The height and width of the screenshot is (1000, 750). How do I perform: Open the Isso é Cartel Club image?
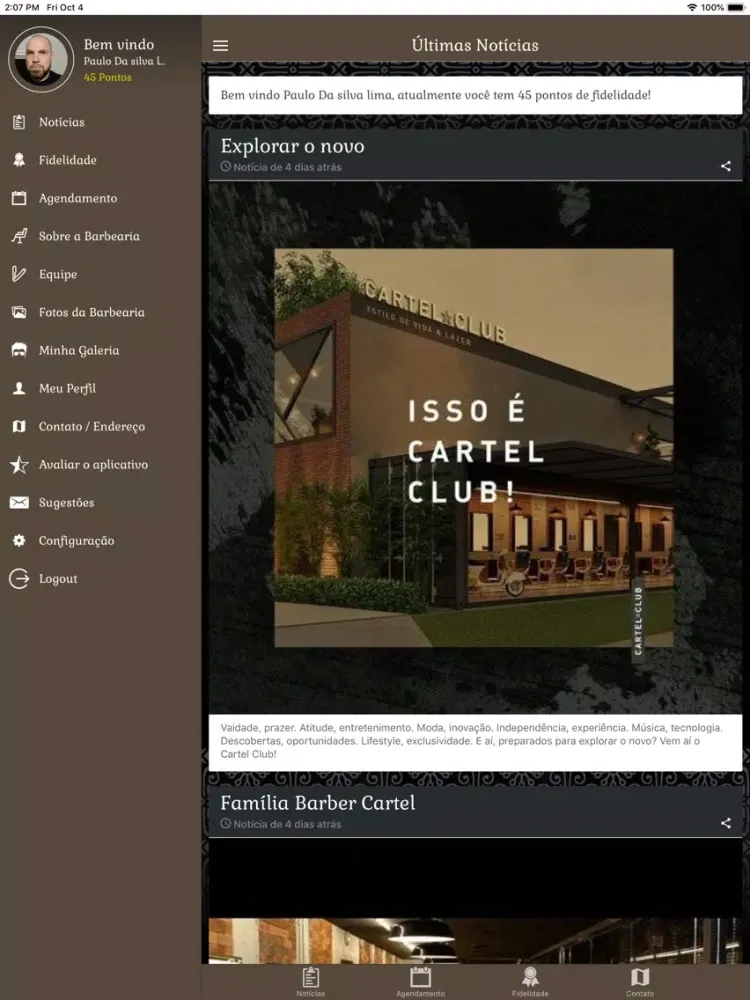[x=474, y=448]
